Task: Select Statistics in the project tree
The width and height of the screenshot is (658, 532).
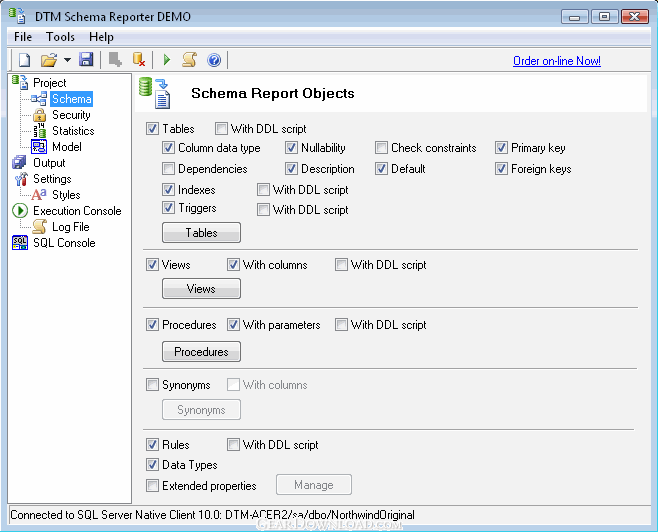Action: [73, 131]
